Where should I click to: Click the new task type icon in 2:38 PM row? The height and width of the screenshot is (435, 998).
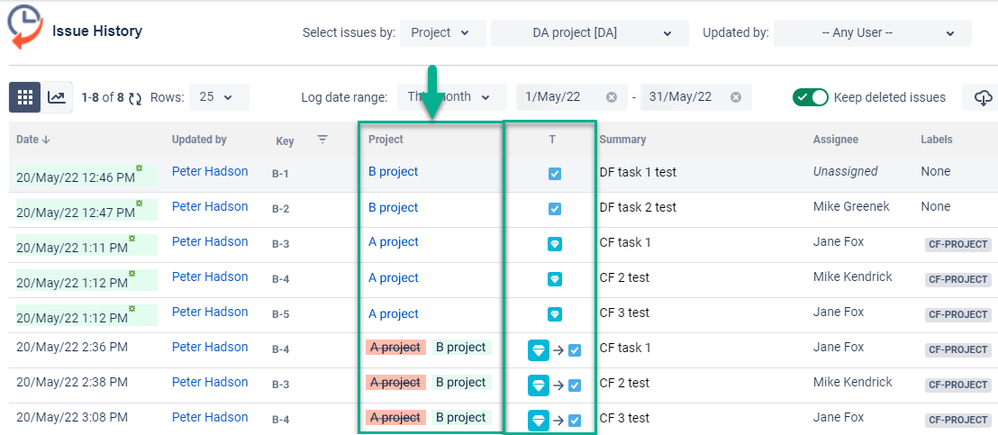click(x=575, y=385)
